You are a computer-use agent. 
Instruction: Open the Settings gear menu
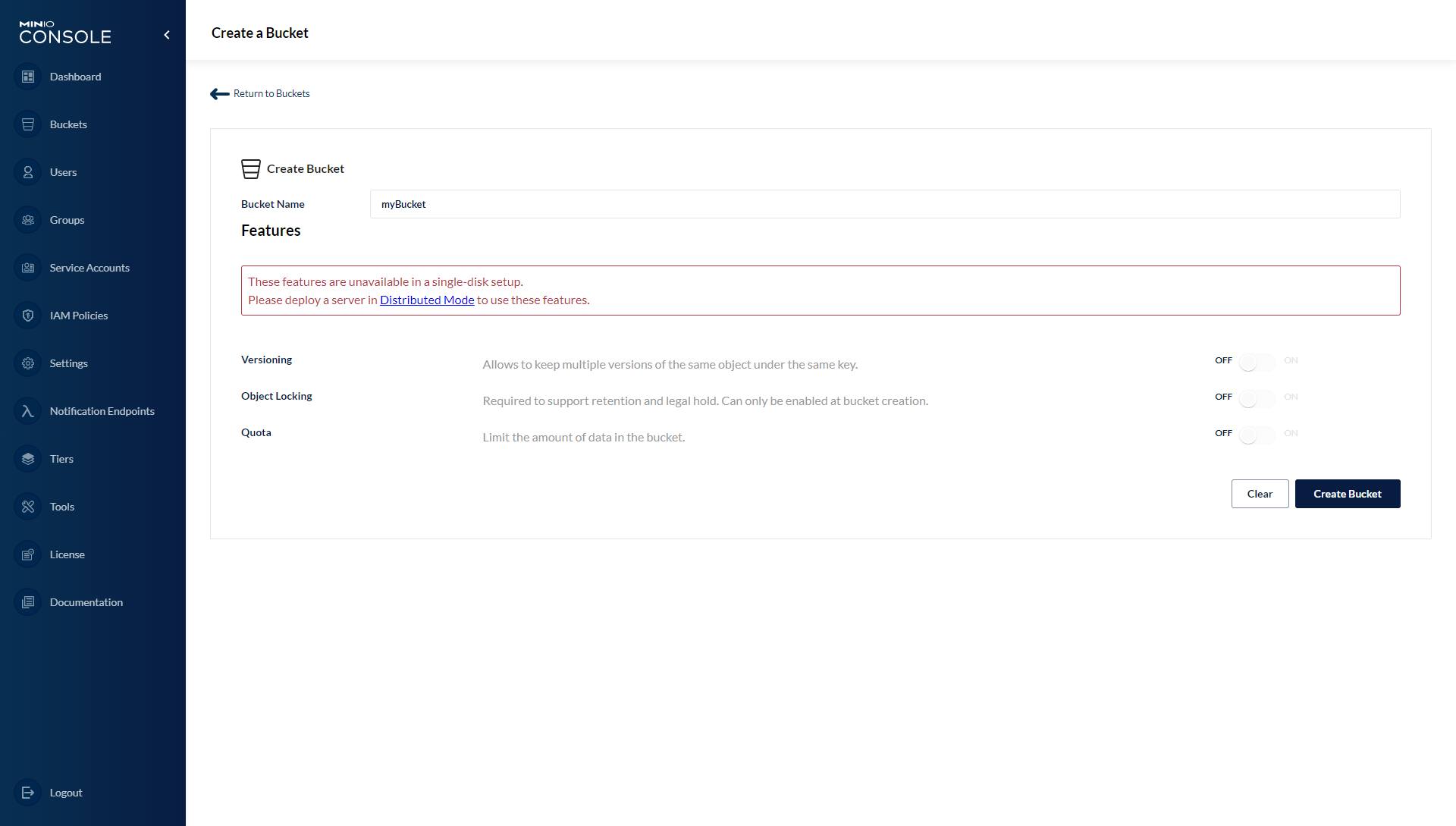click(28, 363)
